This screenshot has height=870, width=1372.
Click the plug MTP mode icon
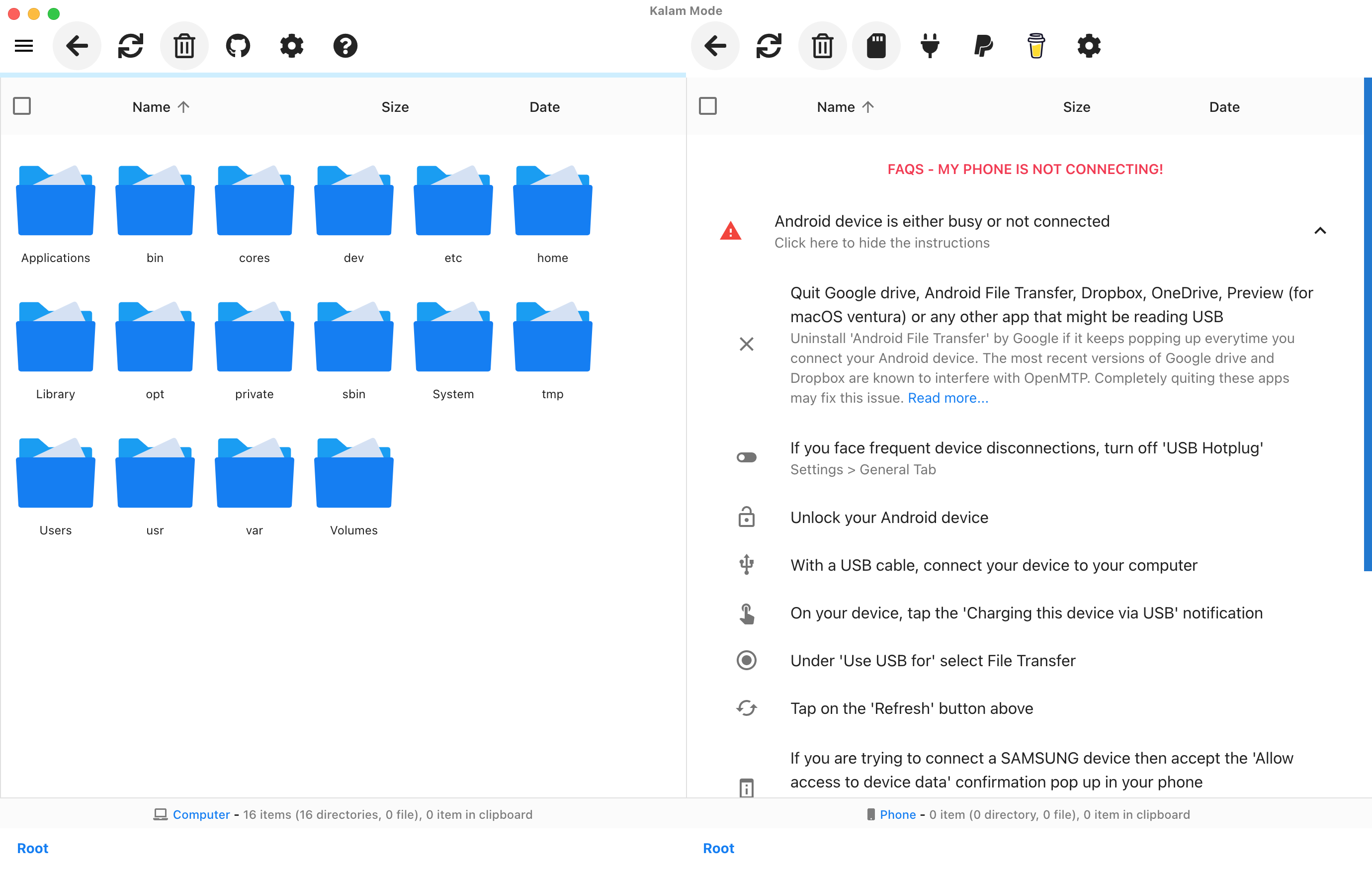[x=929, y=46]
